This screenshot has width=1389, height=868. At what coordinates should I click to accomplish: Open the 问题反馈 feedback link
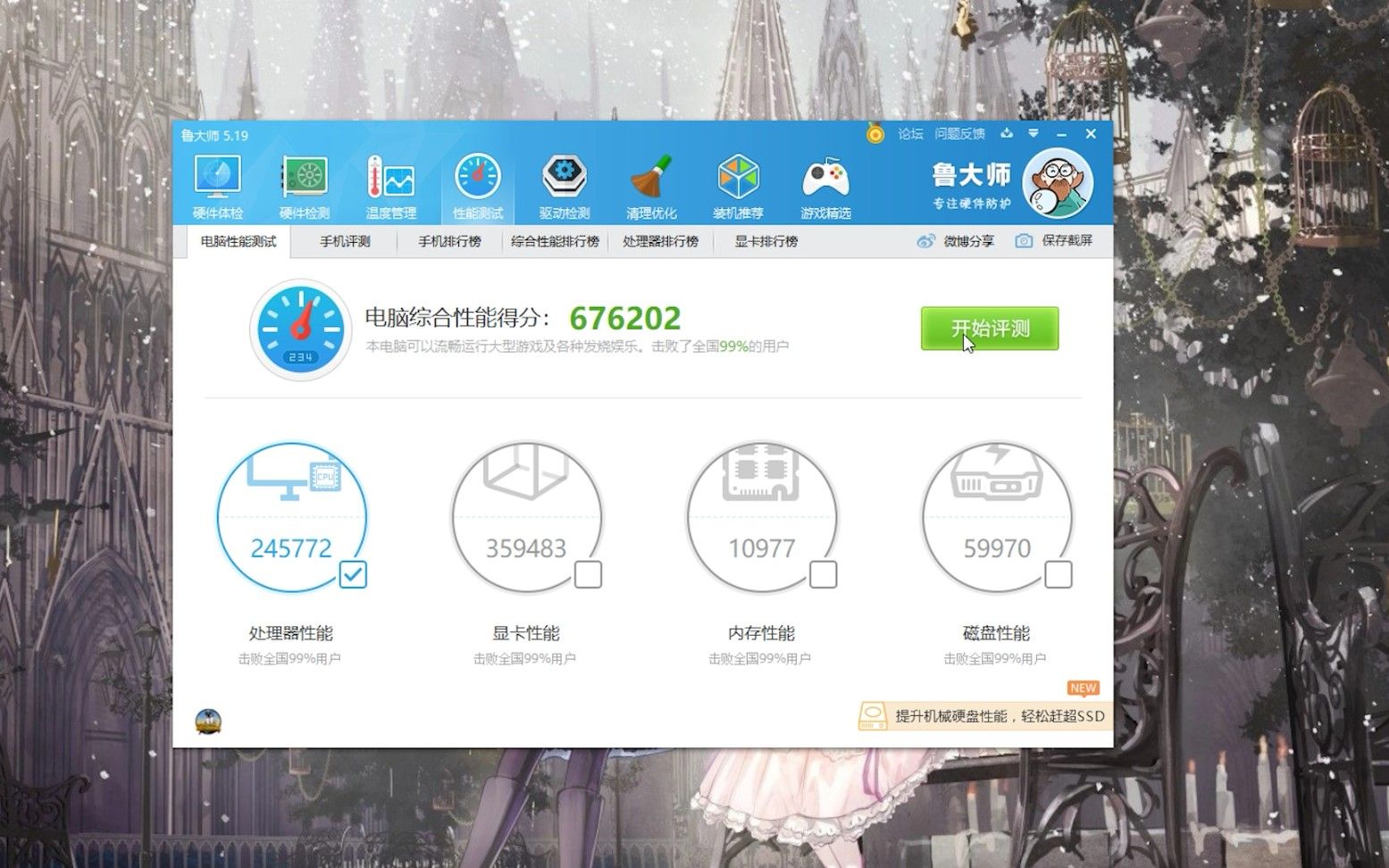pyautogui.click(x=959, y=134)
